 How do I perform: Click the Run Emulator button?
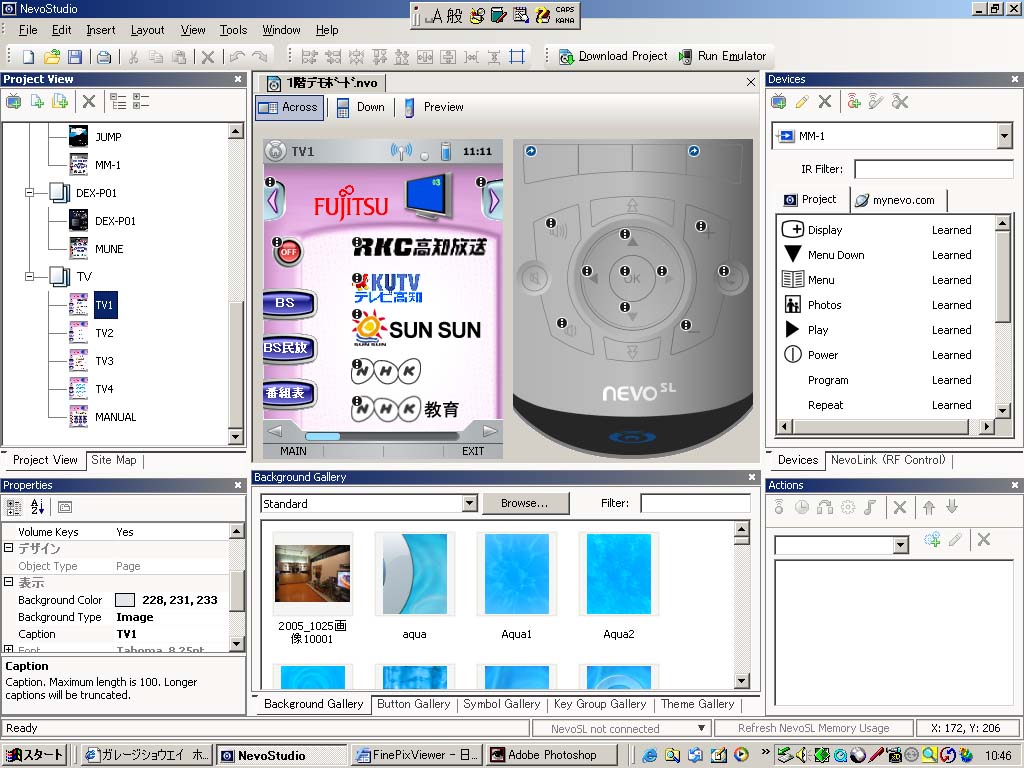(x=722, y=56)
